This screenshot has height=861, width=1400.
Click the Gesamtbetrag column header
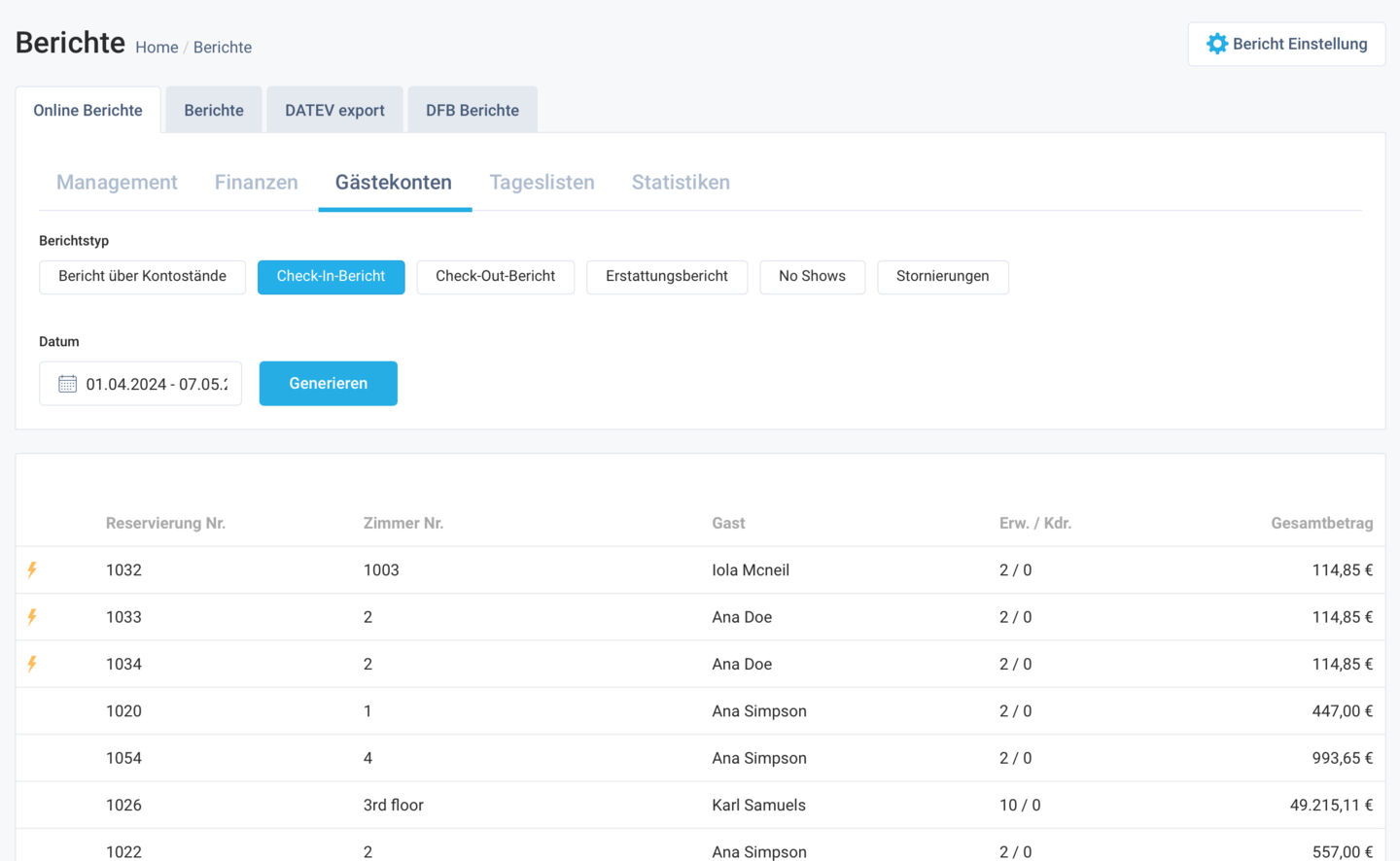point(1322,523)
